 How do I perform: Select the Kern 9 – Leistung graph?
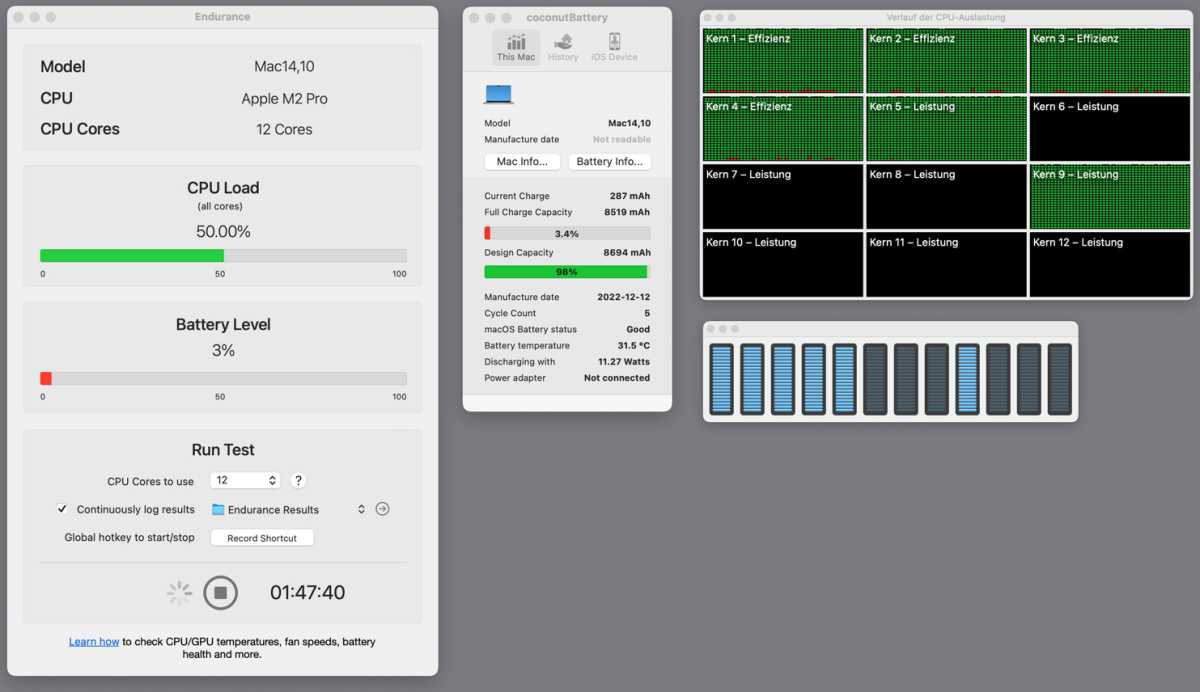tap(1110, 197)
